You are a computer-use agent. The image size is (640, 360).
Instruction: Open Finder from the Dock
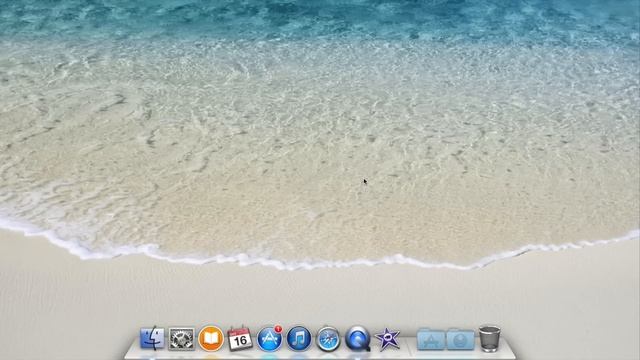click(152, 338)
